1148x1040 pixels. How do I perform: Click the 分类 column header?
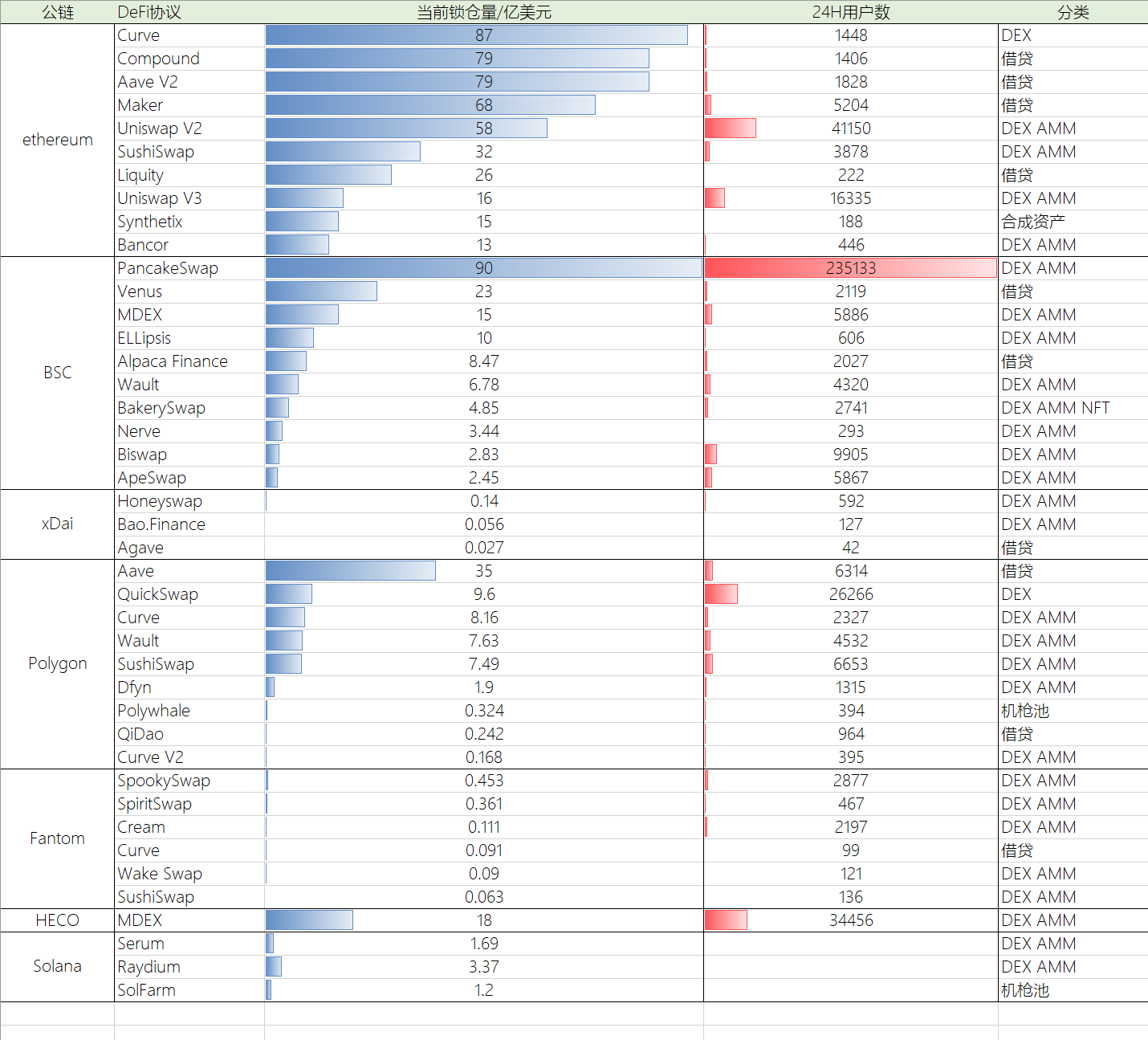pyautogui.click(x=1073, y=12)
